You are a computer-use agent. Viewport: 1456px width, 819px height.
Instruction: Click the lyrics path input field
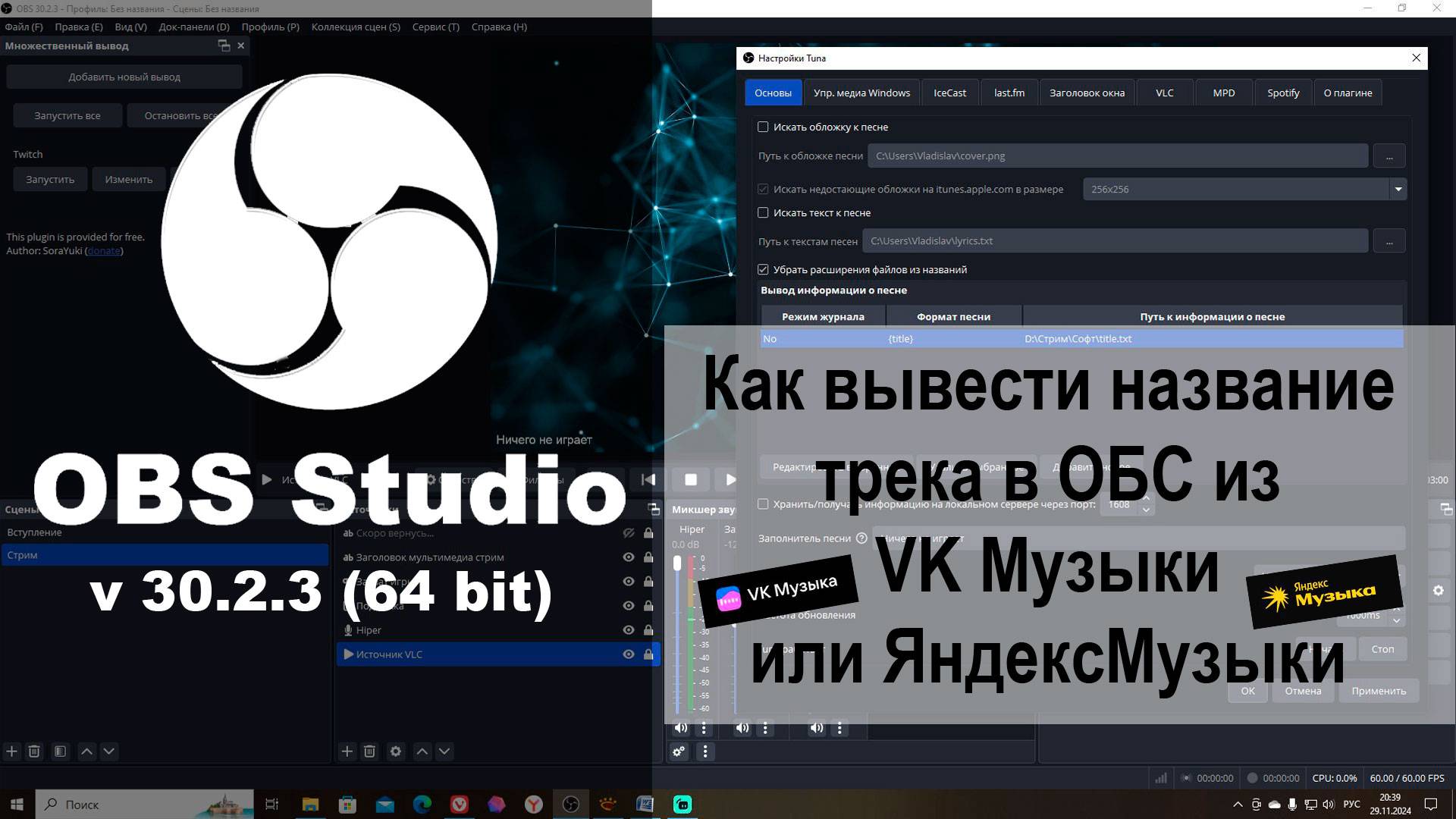pyautogui.click(x=1115, y=240)
